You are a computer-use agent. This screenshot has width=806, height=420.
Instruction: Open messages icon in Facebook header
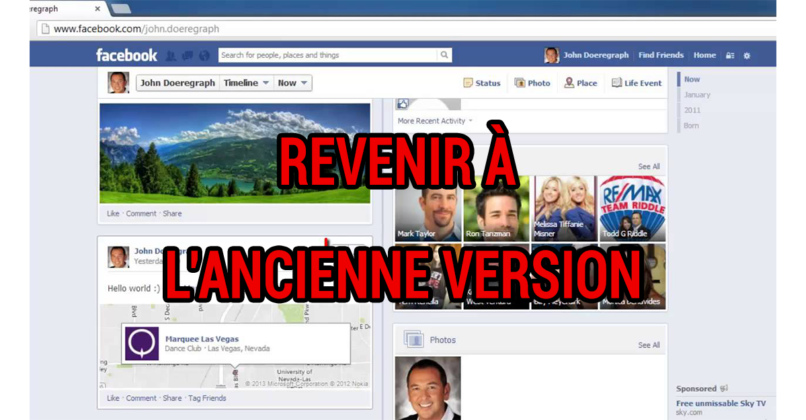coord(187,56)
